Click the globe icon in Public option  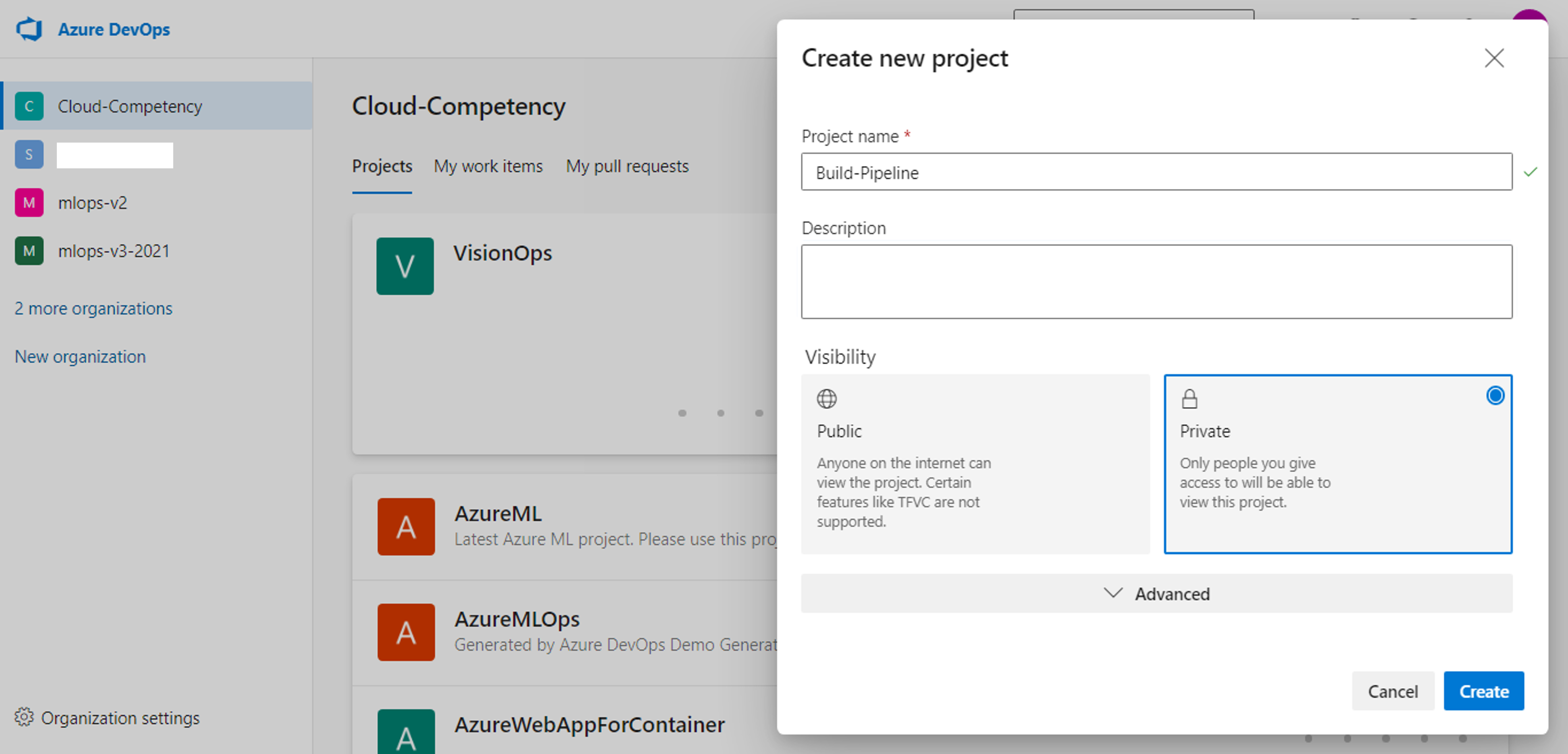click(x=827, y=399)
